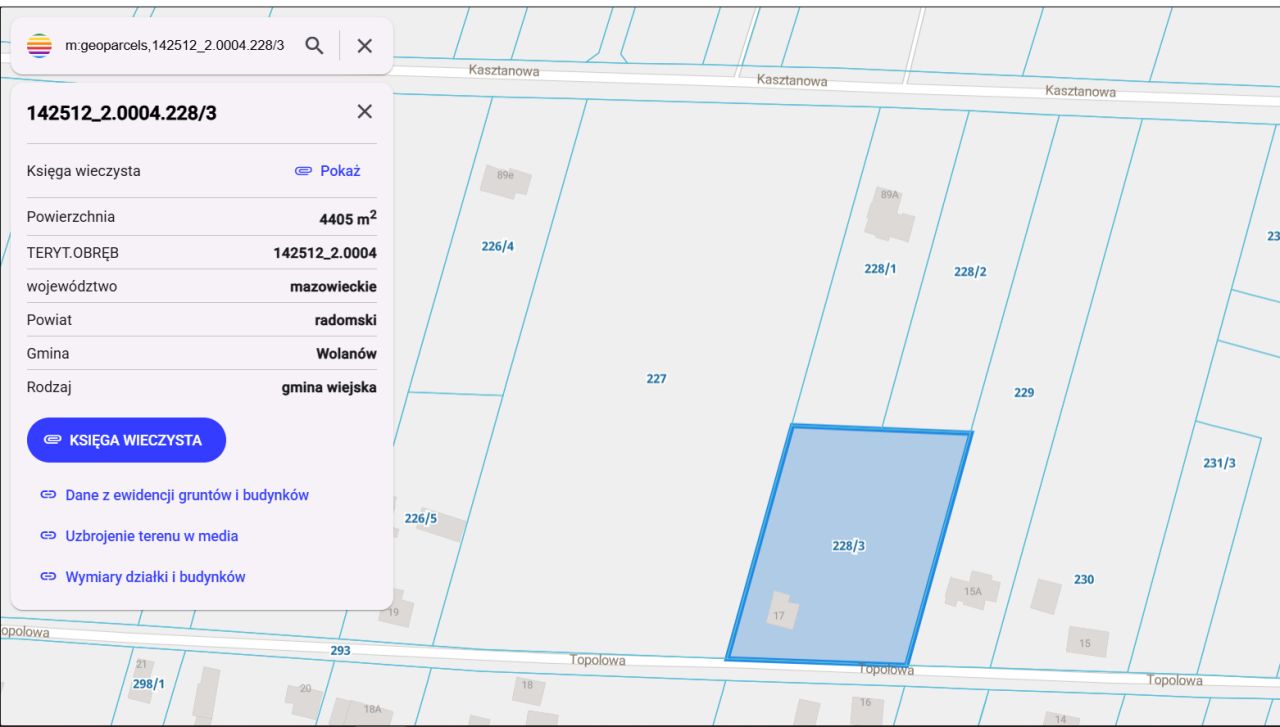Click Pokaż link for Księga wieczysta
Screen dimensions: 1280x727
tap(328, 171)
